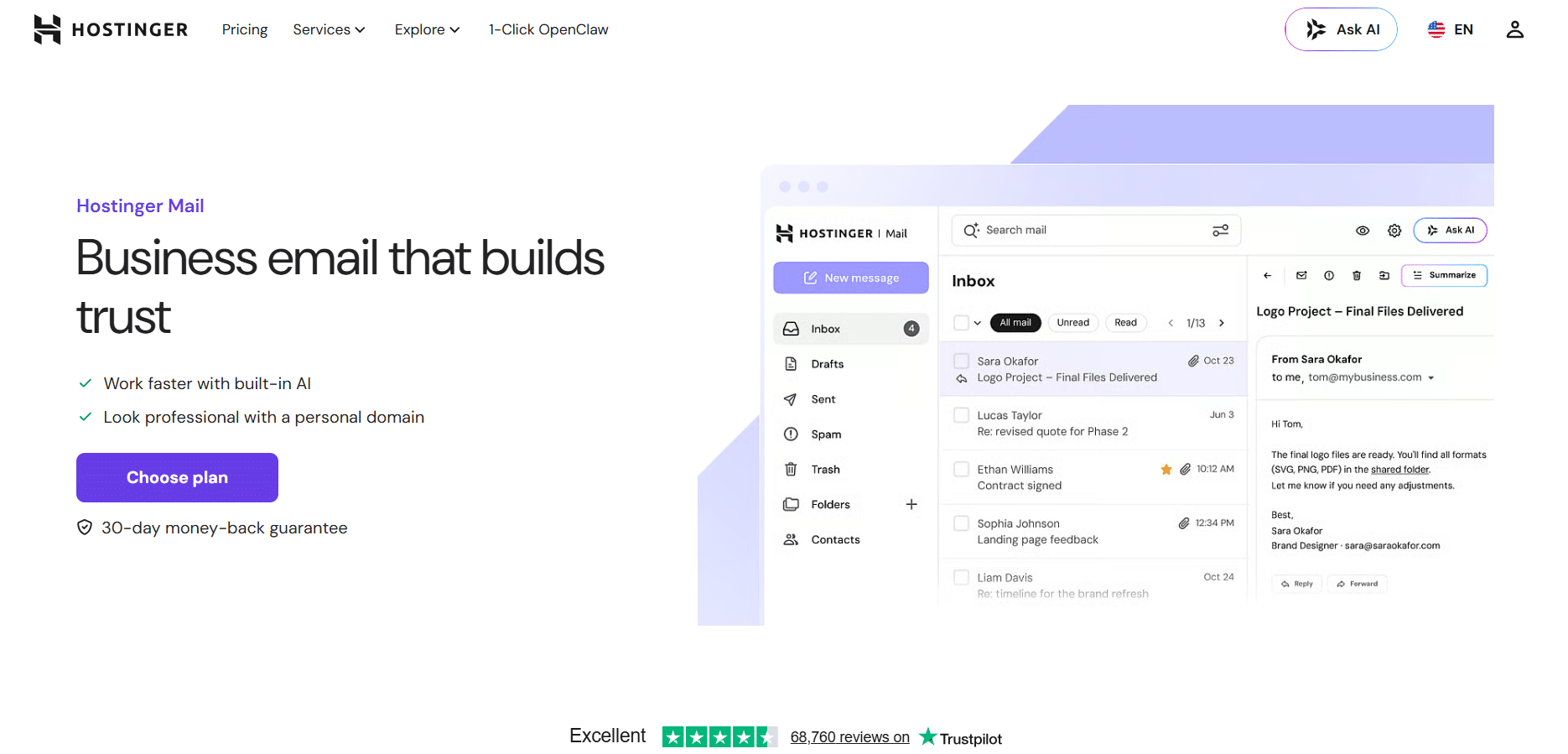This screenshot has height=754, width=1568.
Task: Click the trash icon above the email
Action: [x=1357, y=275]
